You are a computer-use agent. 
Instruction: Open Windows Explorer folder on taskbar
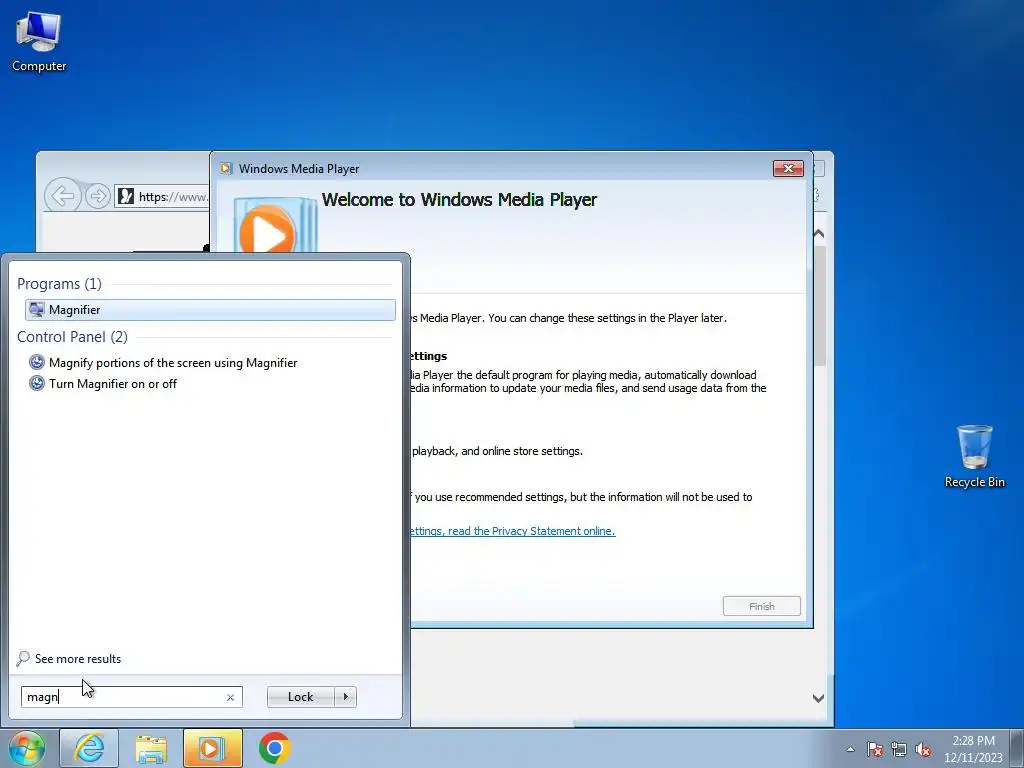[x=151, y=748]
